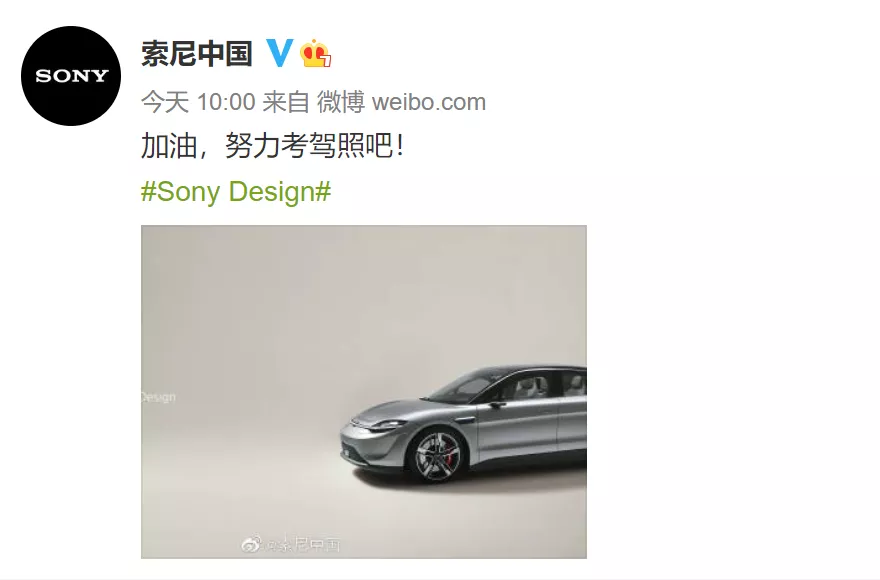Open the black SONY profile avatar
This screenshot has height=580, width=880.
(71, 76)
